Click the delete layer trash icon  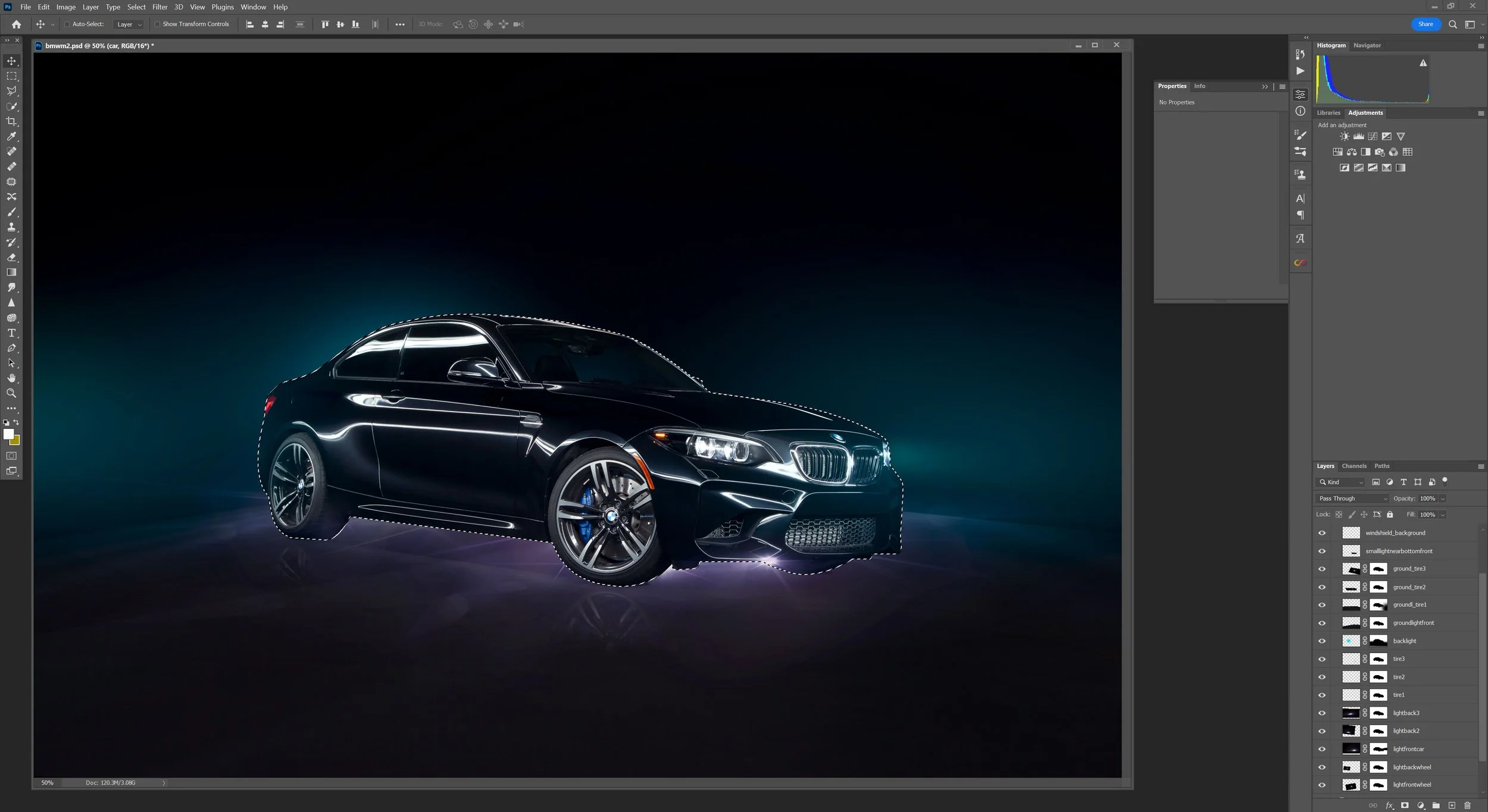tap(1467, 805)
